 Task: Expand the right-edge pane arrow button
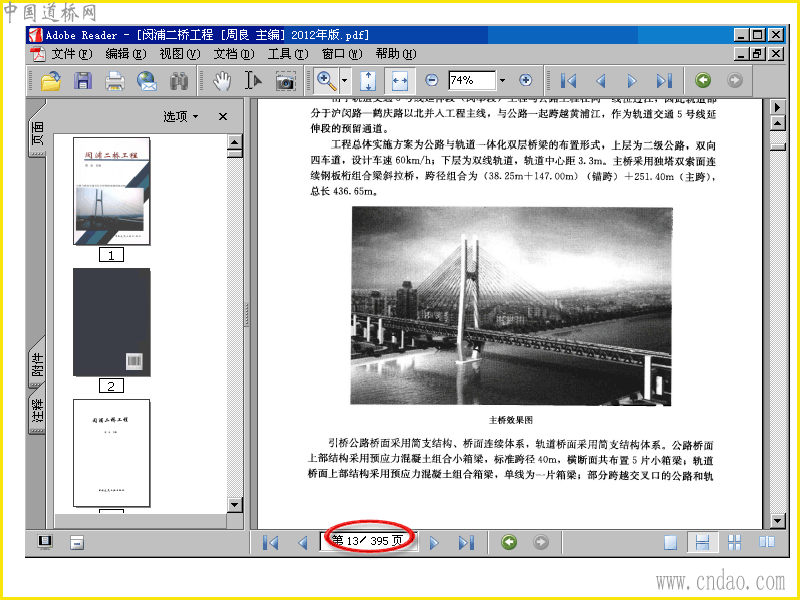click(x=777, y=107)
